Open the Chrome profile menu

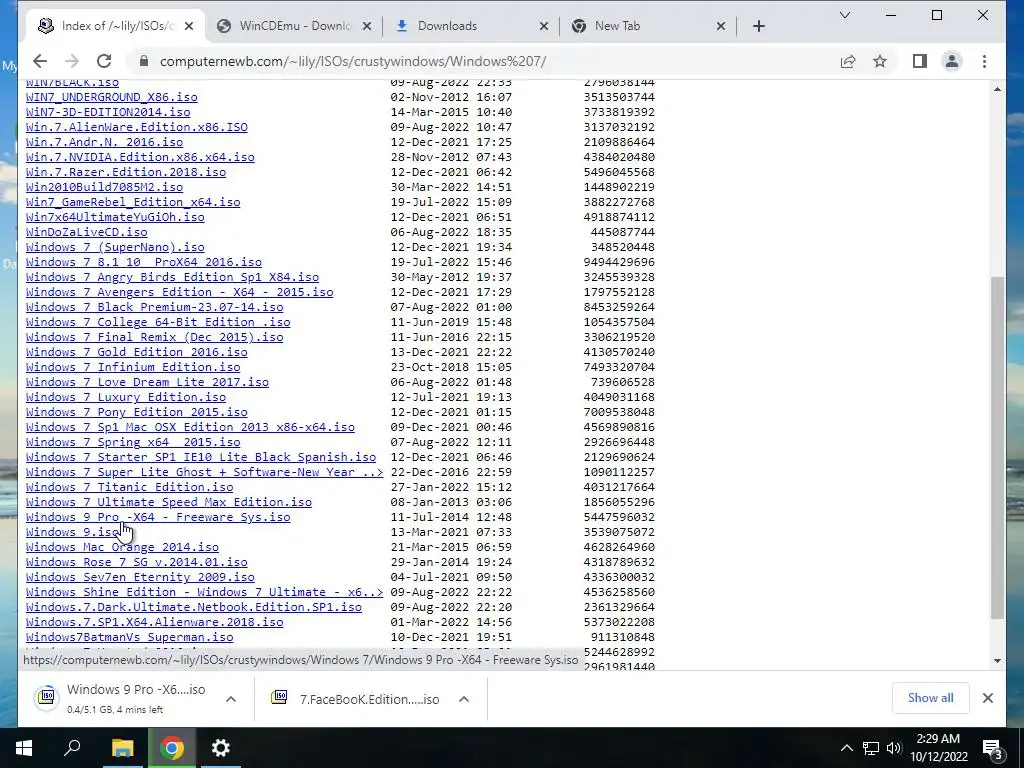pos(952,61)
